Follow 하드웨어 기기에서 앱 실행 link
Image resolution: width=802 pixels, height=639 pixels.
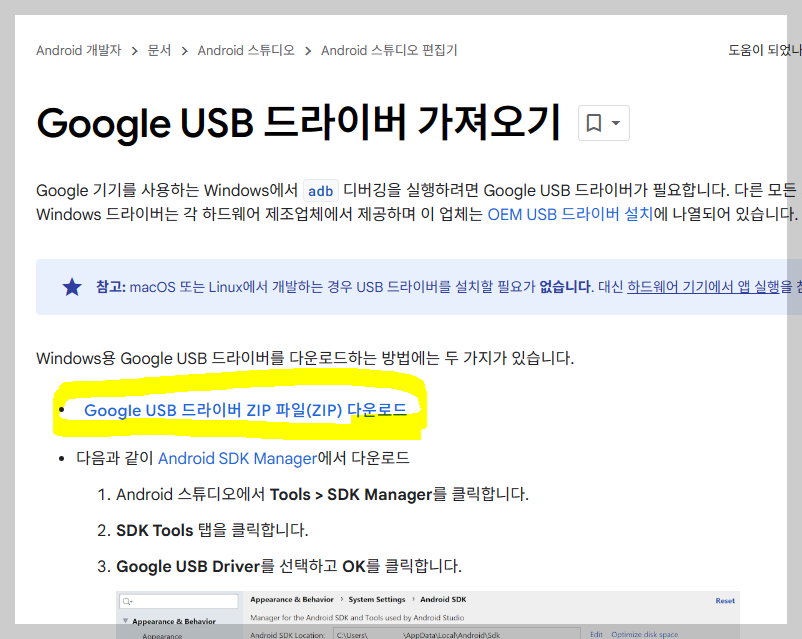703,287
